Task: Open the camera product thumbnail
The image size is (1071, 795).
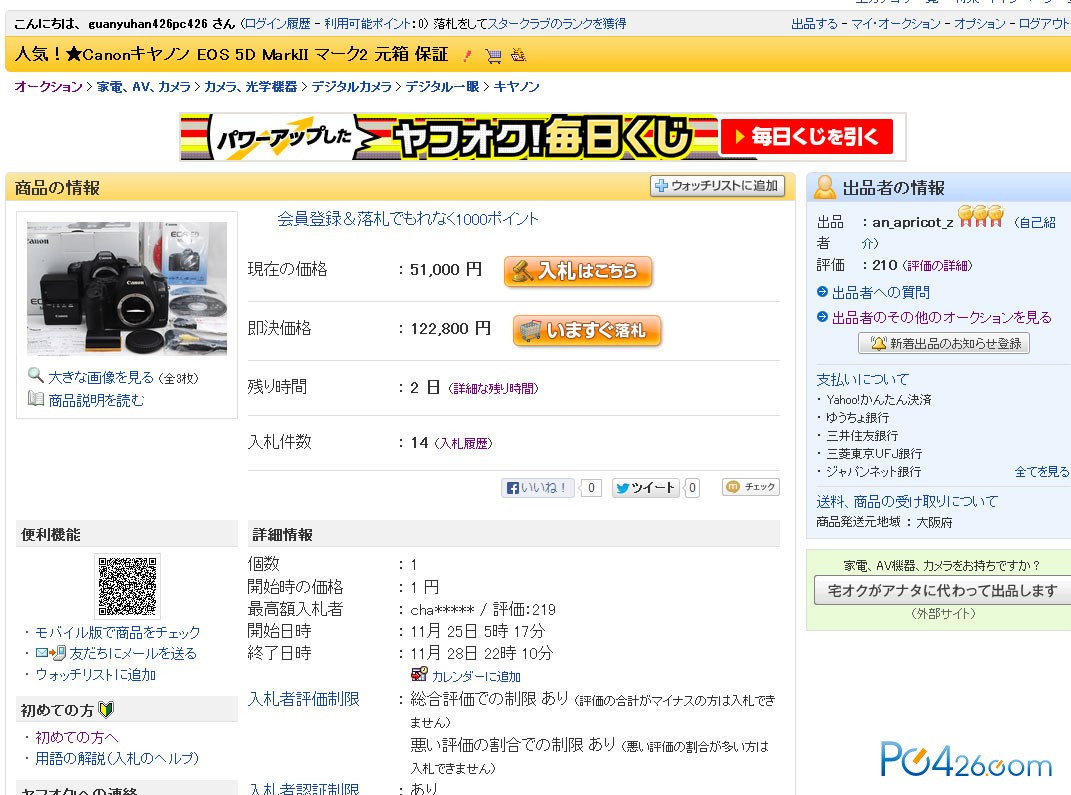Action: pyautogui.click(x=127, y=288)
